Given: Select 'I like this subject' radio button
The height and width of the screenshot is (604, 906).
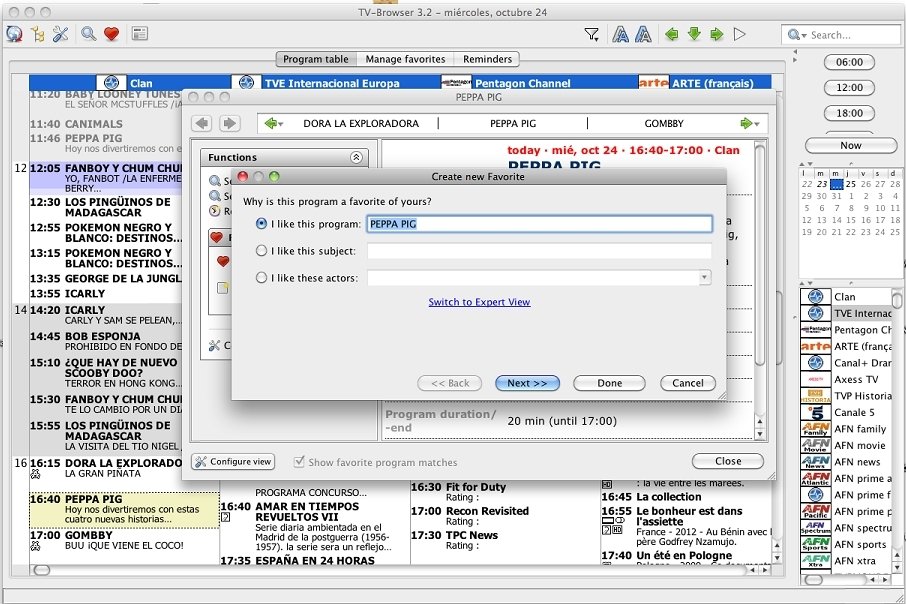Looking at the screenshot, I should click(261, 251).
